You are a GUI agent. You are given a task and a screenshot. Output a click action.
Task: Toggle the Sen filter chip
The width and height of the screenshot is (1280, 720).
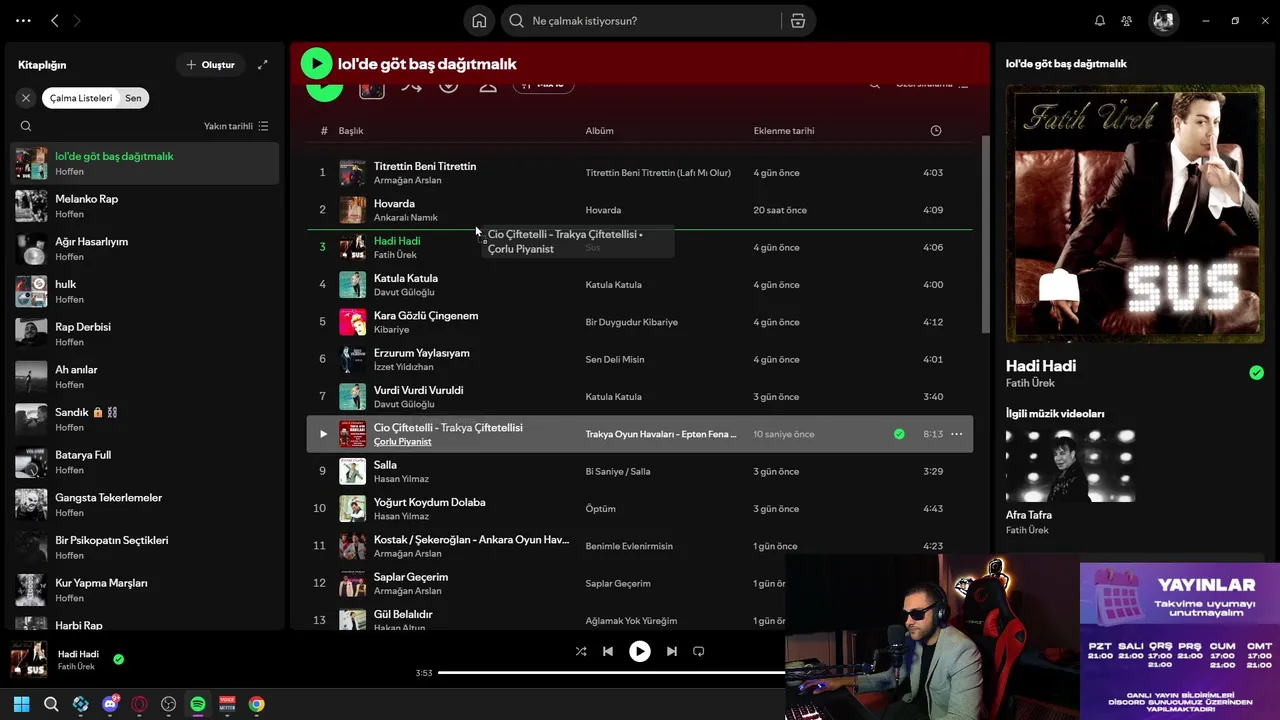coord(133,98)
